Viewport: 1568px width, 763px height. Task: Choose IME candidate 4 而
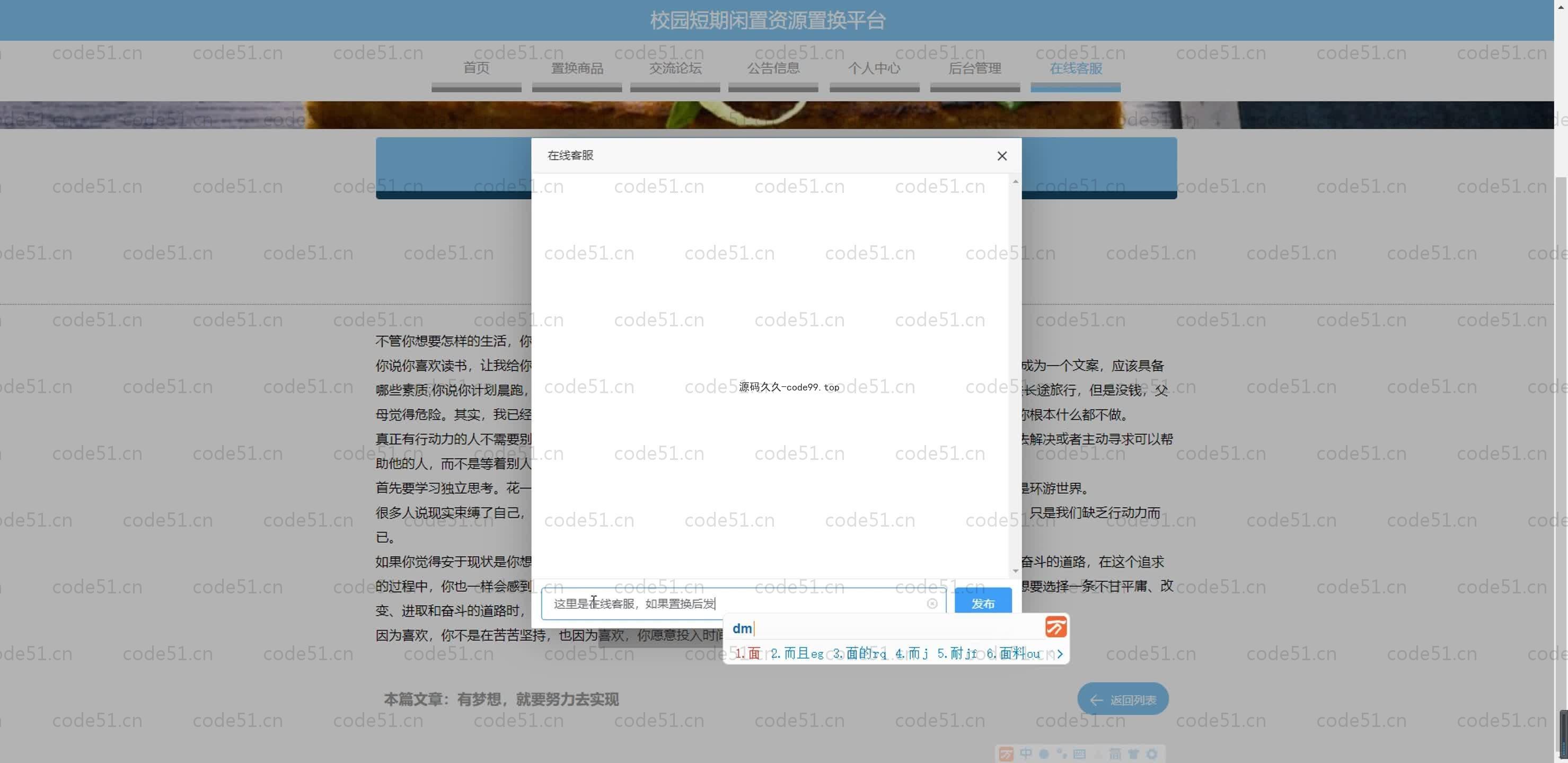pyautogui.click(x=911, y=653)
